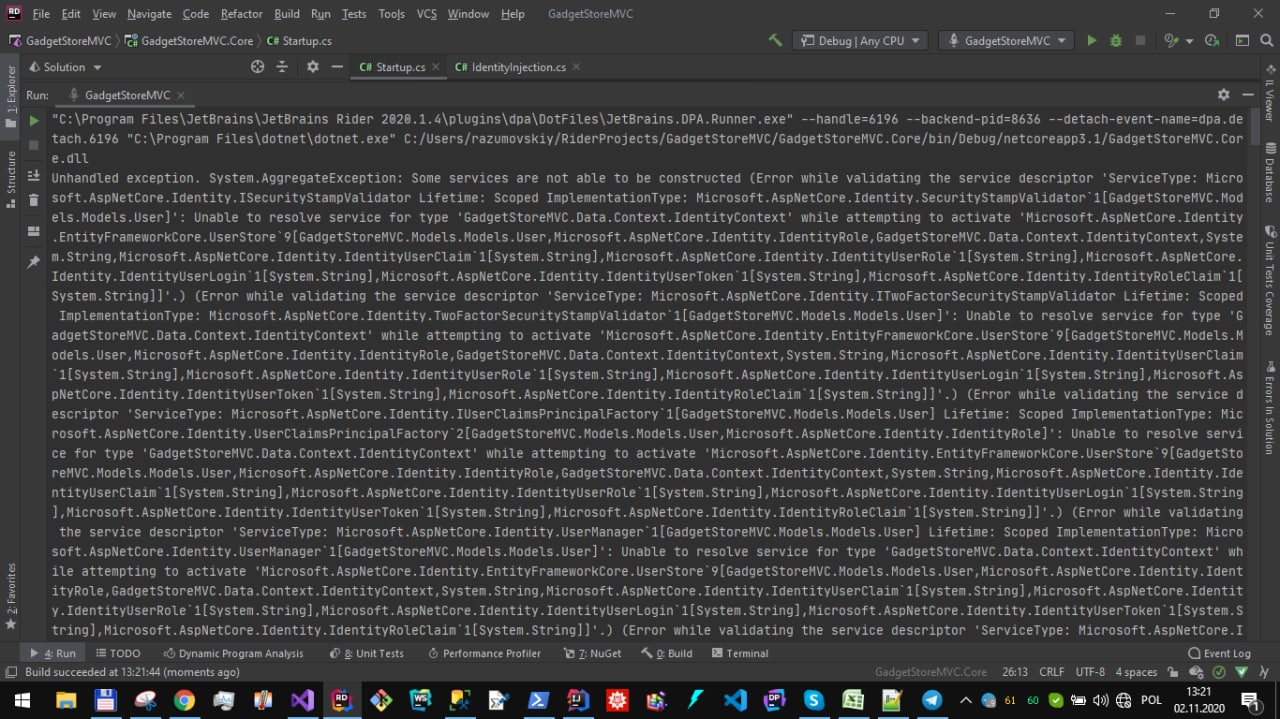Click the locate-file crosshair icon in Solution panel
The width and height of the screenshot is (1280, 719).
coord(257,67)
